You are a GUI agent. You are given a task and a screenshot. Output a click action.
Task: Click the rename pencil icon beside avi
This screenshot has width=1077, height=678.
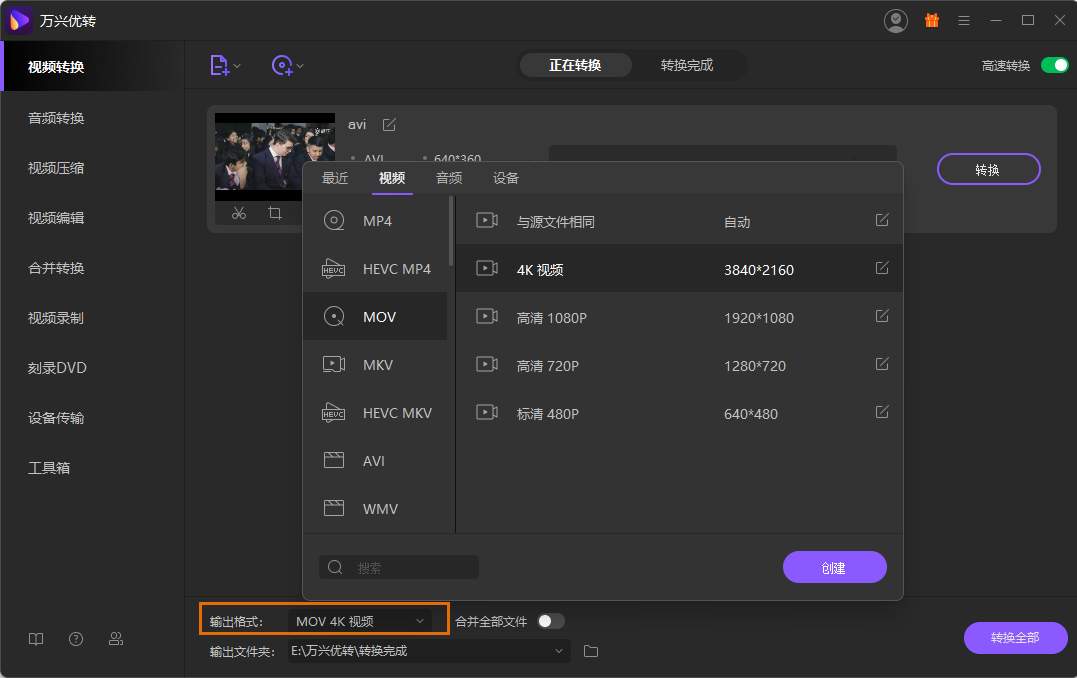[x=389, y=124]
